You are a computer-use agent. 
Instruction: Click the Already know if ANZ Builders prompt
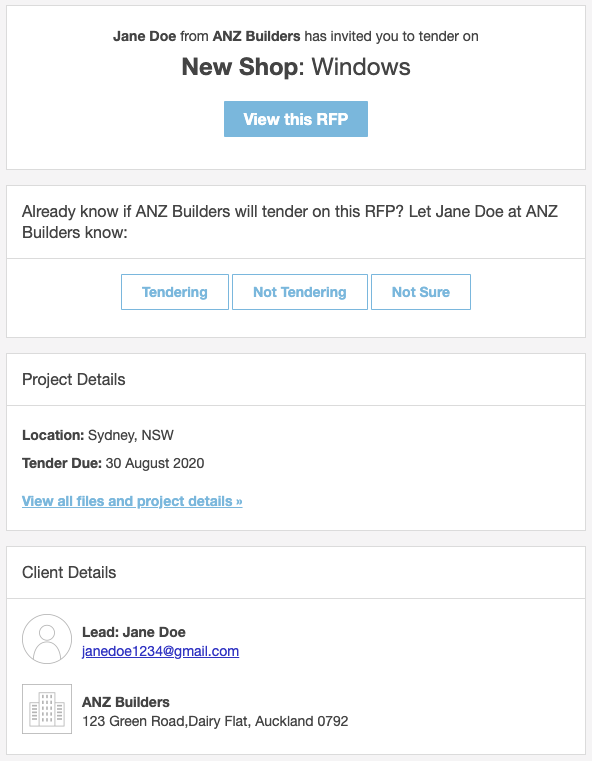pyautogui.click(x=290, y=222)
